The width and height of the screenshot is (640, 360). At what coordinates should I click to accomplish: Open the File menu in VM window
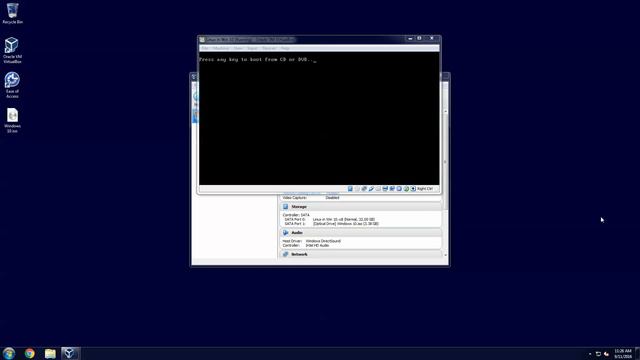(x=205, y=48)
